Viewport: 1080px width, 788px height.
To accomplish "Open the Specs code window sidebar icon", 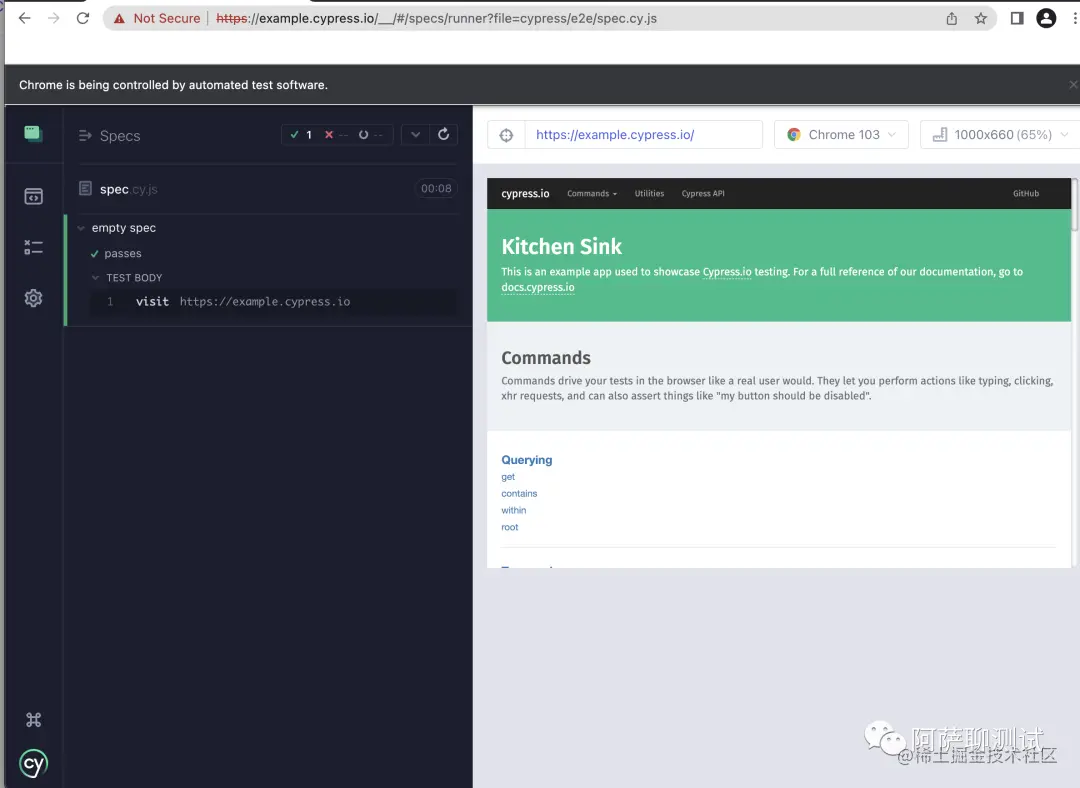I will (33, 196).
